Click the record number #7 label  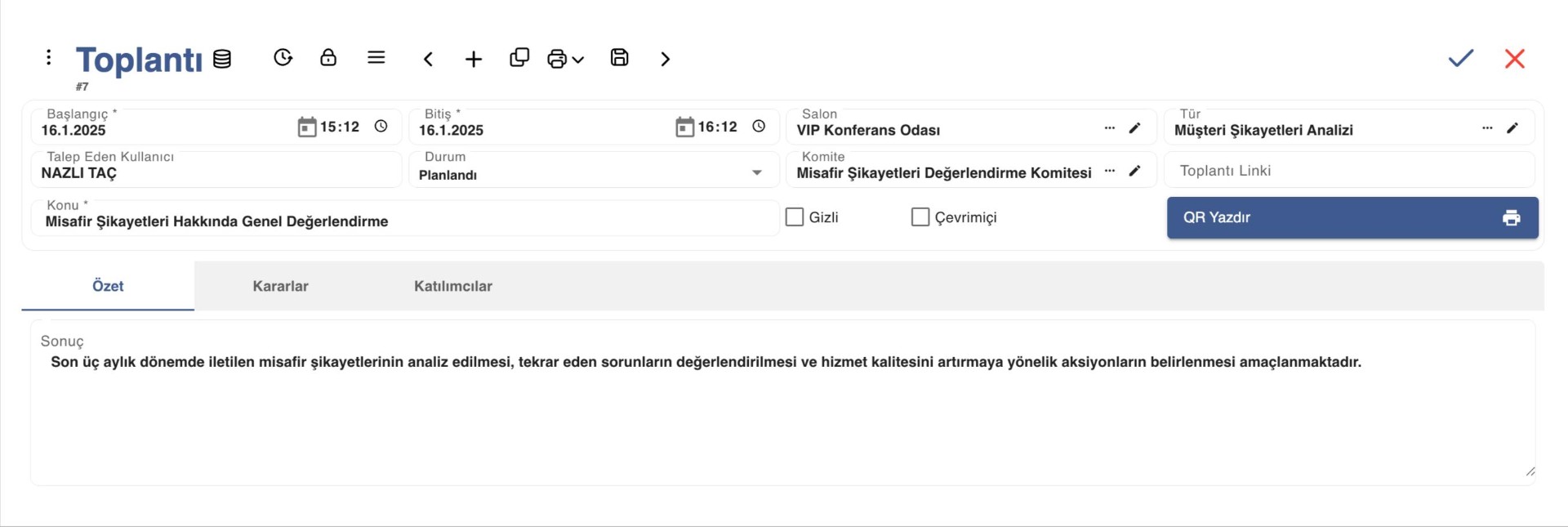click(x=82, y=87)
